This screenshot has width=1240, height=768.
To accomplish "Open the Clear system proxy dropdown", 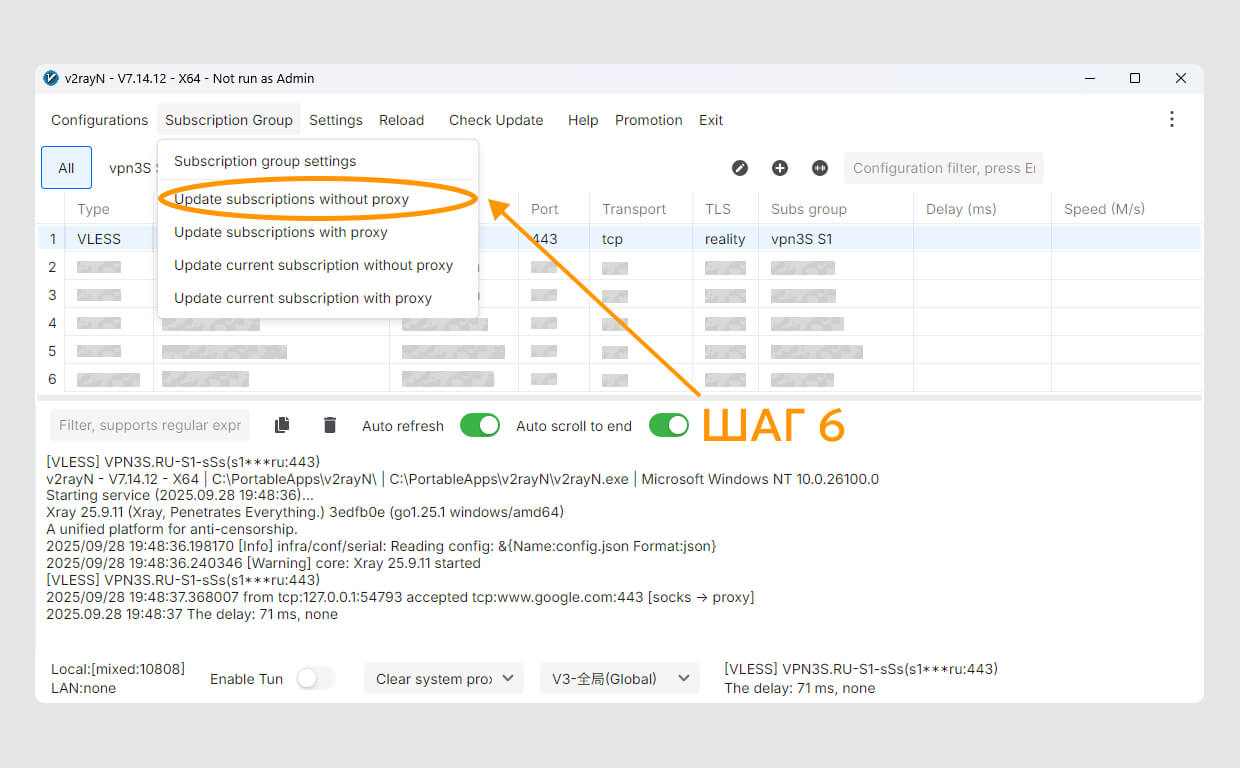I will [443, 678].
